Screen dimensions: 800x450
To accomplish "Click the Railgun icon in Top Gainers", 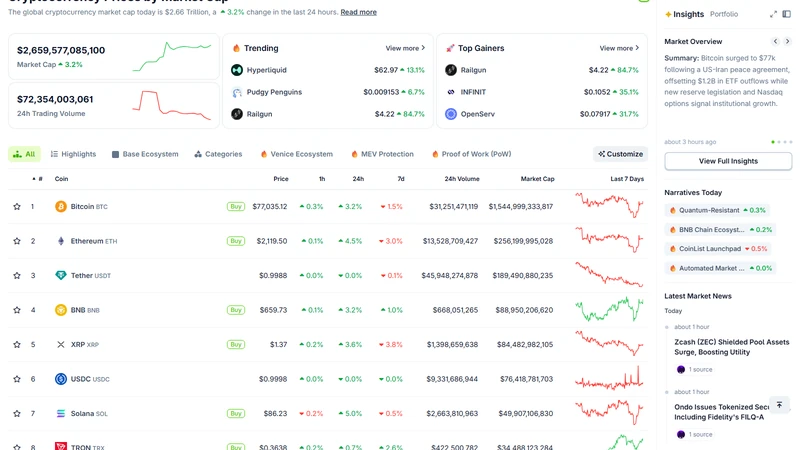I will [451, 70].
